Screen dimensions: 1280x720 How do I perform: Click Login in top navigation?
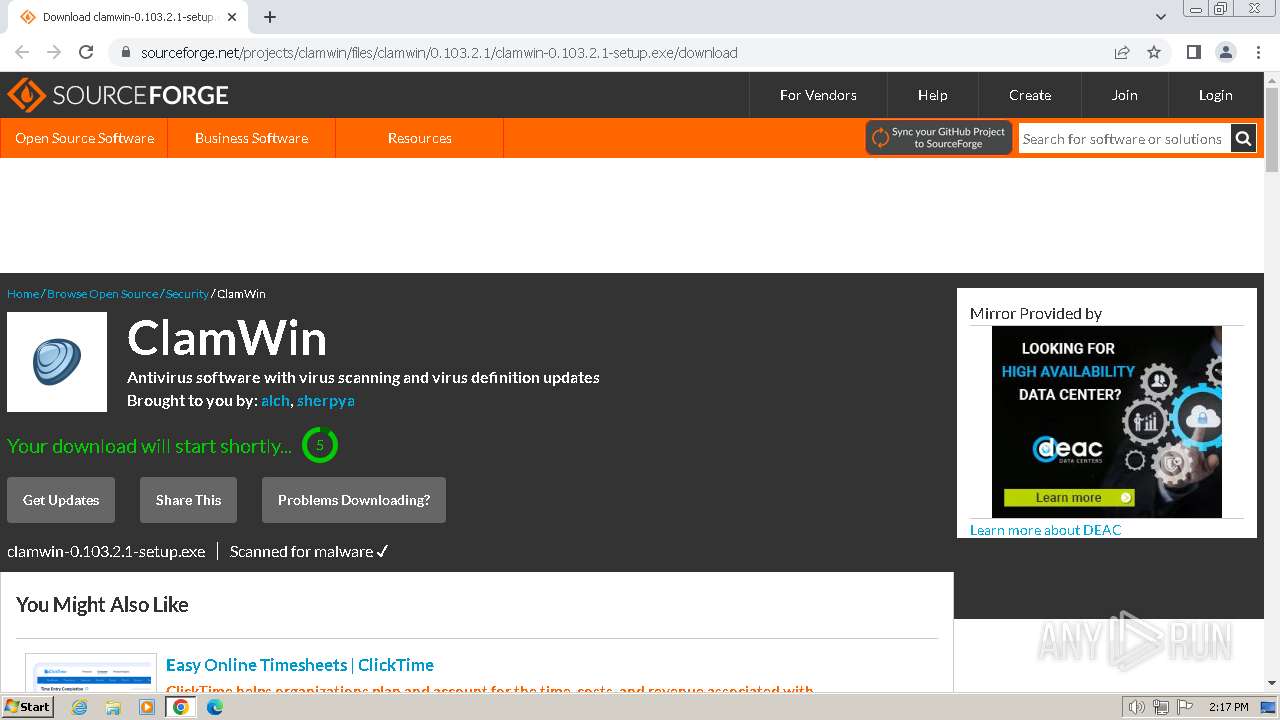pyautogui.click(x=1215, y=95)
